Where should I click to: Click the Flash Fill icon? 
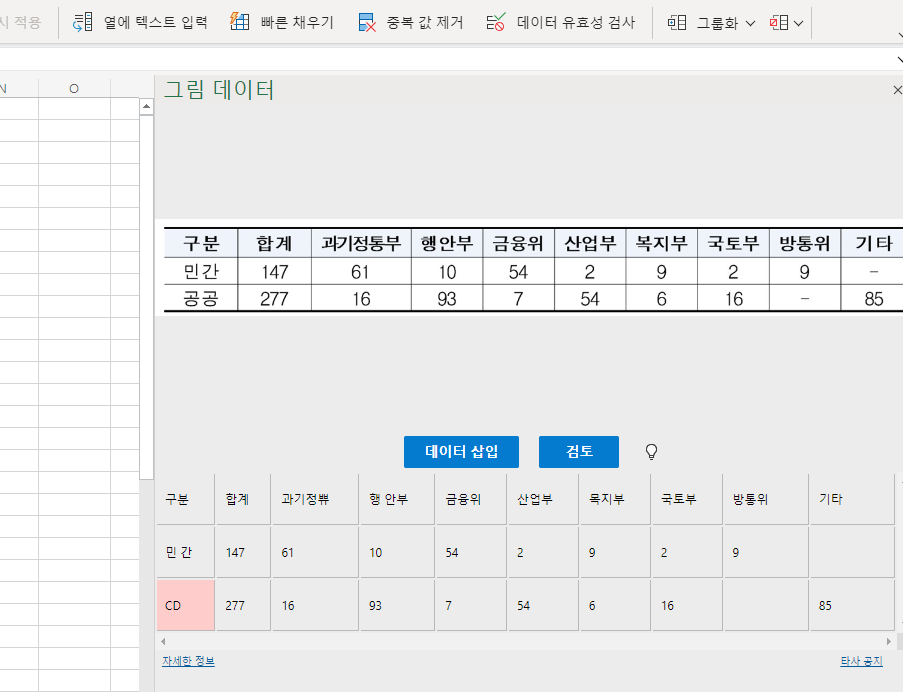pyautogui.click(x=240, y=21)
